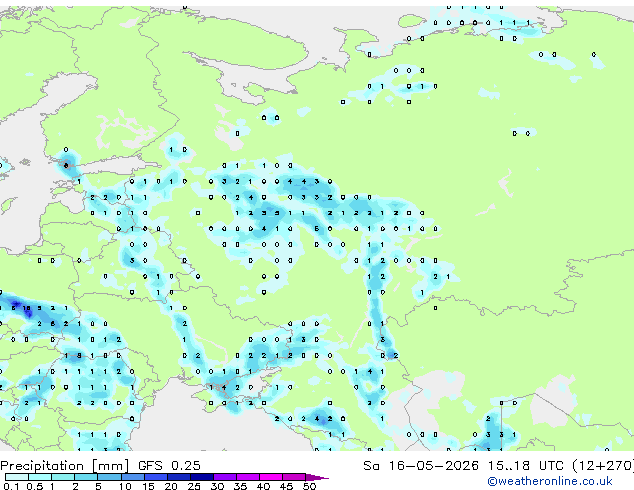
Task: Click the 40–45 mm magenta legend swatch
Action: [x=271, y=477]
